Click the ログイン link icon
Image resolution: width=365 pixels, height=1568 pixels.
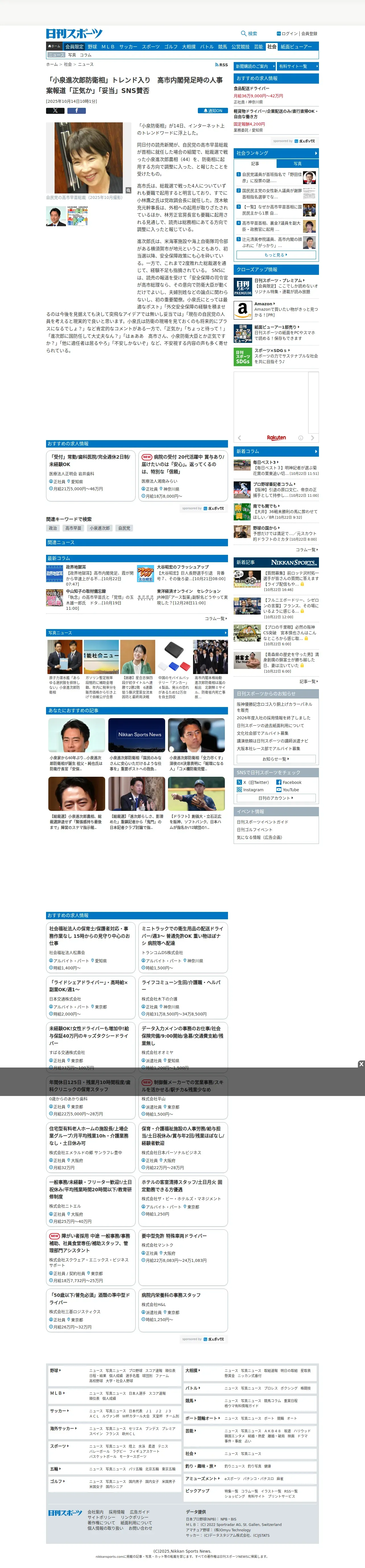279,34
